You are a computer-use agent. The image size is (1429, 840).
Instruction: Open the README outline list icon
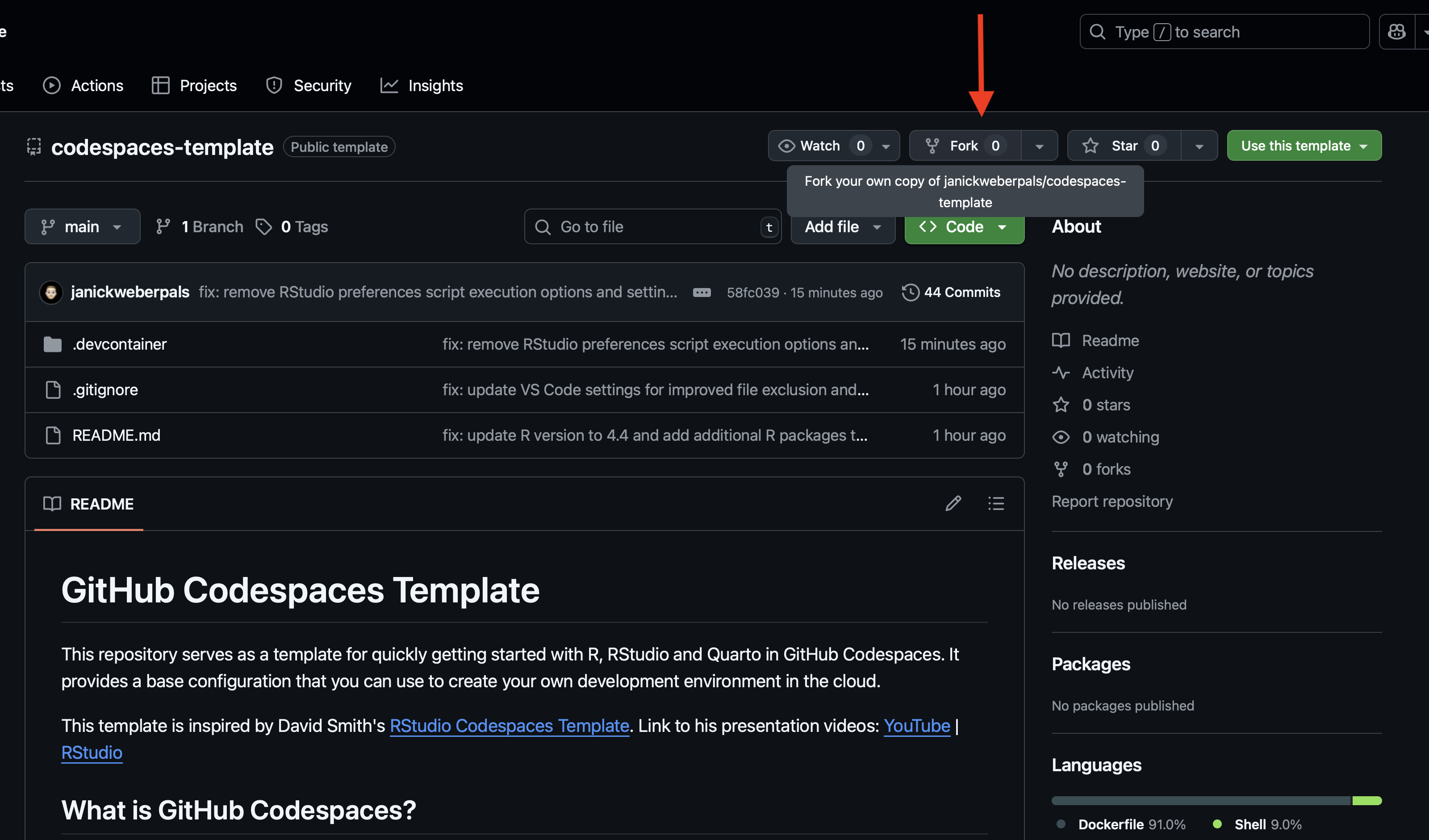pyautogui.click(x=996, y=503)
